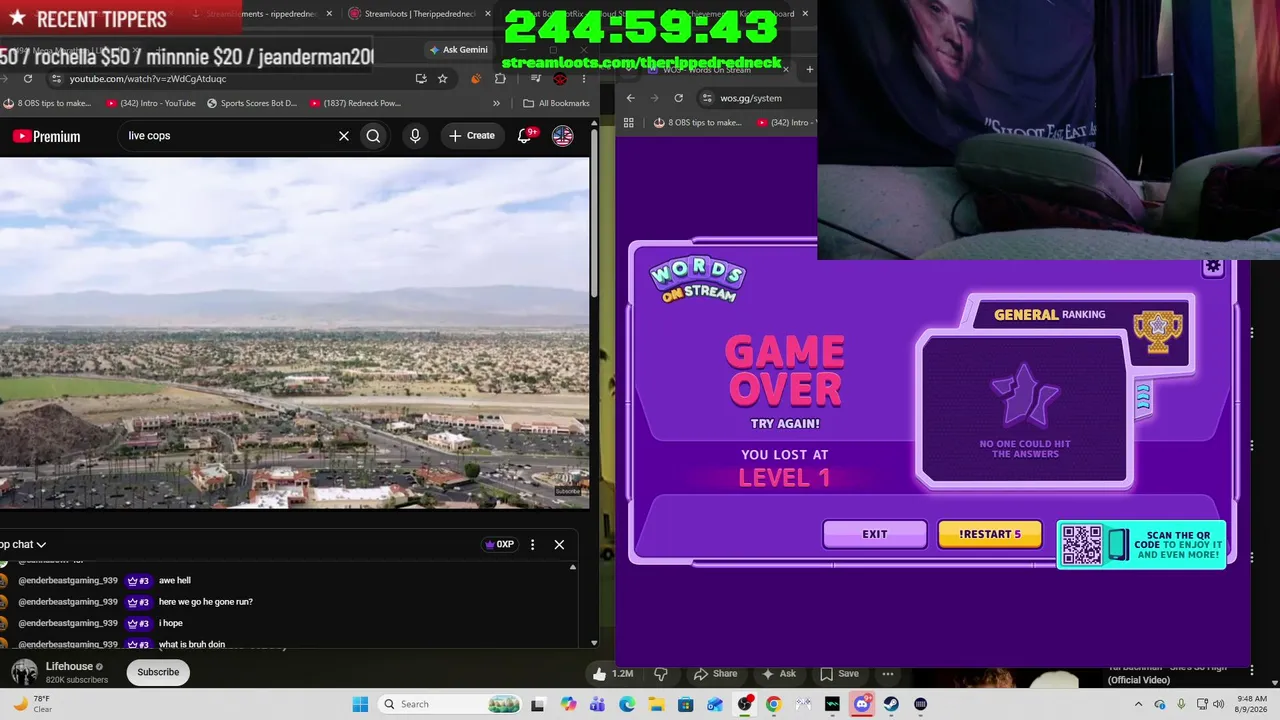Start voice search with the microphone icon
This screenshot has width=1280, height=720.
point(415,136)
